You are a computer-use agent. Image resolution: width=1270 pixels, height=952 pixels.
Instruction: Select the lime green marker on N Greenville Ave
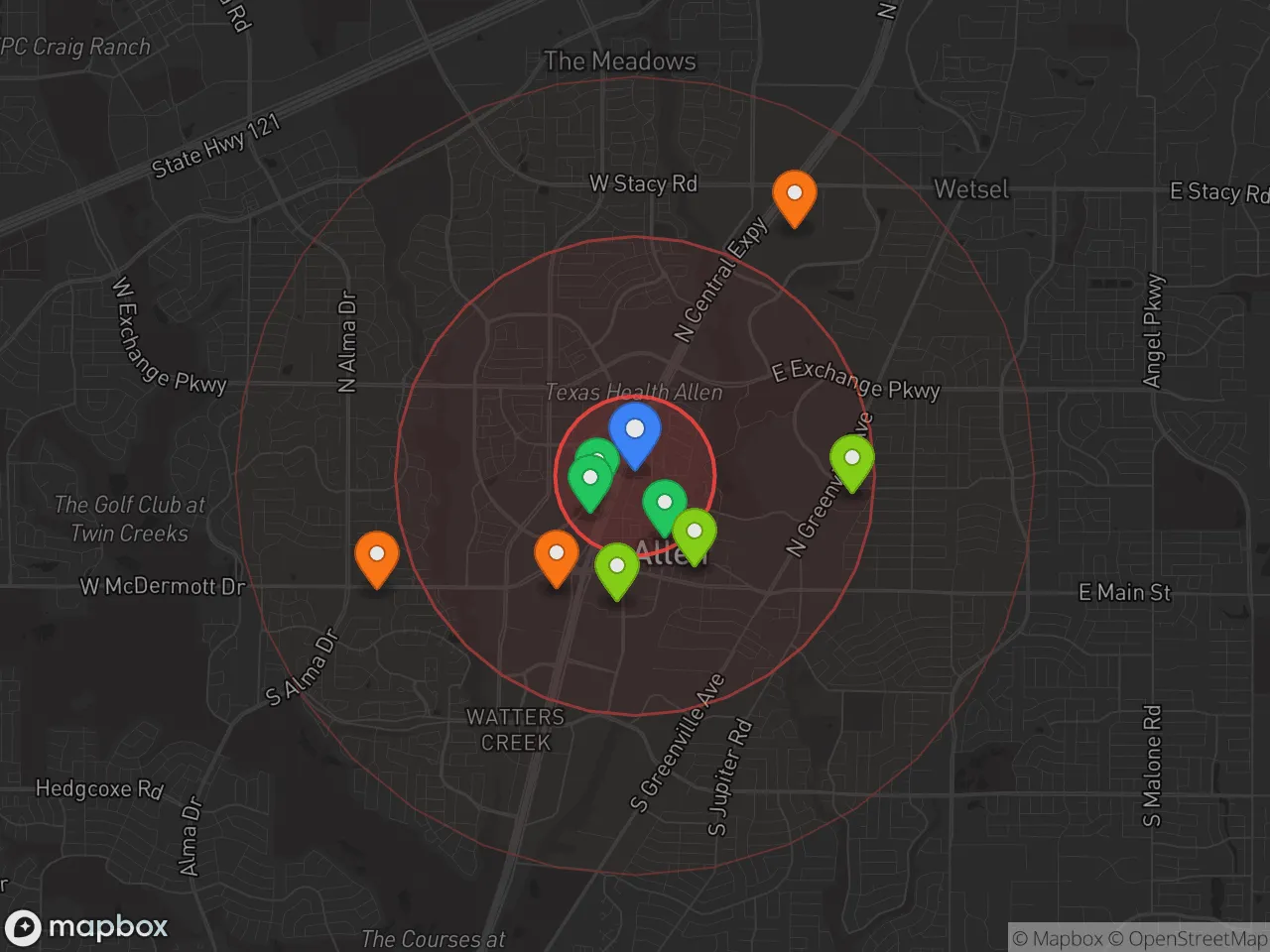tap(851, 460)
